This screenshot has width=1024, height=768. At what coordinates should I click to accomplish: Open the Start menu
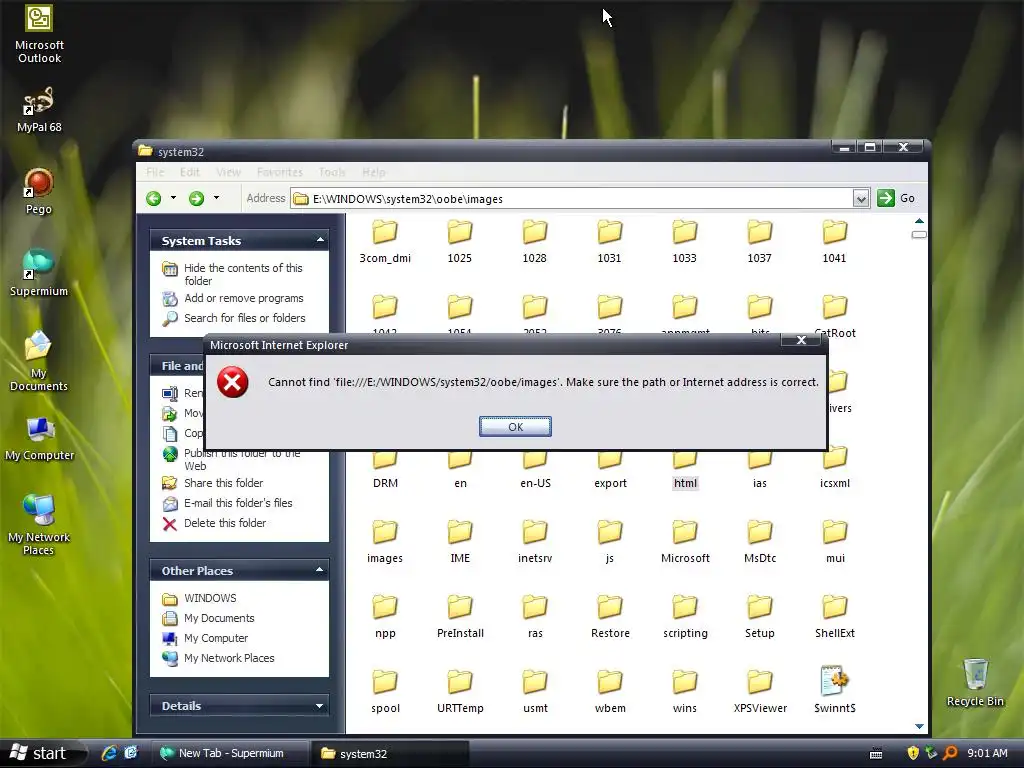pos(40,753)
